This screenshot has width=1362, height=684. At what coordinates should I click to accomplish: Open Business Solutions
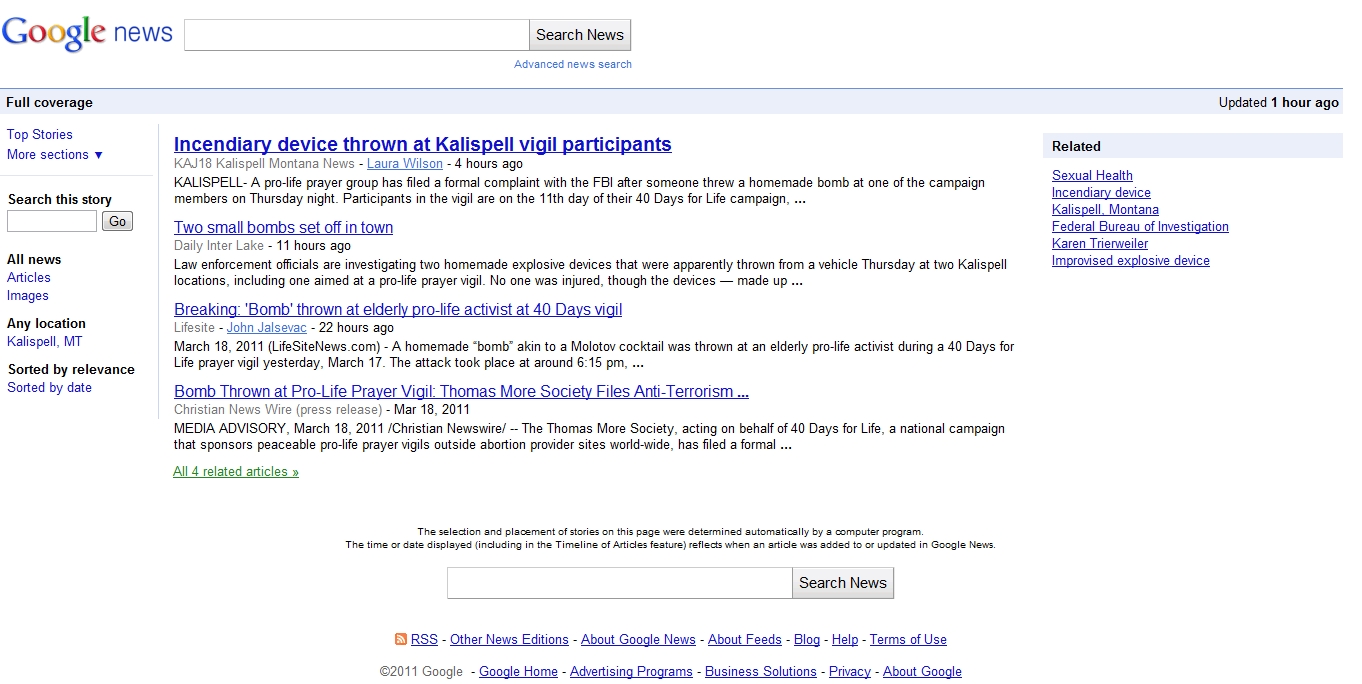[761, 671]
